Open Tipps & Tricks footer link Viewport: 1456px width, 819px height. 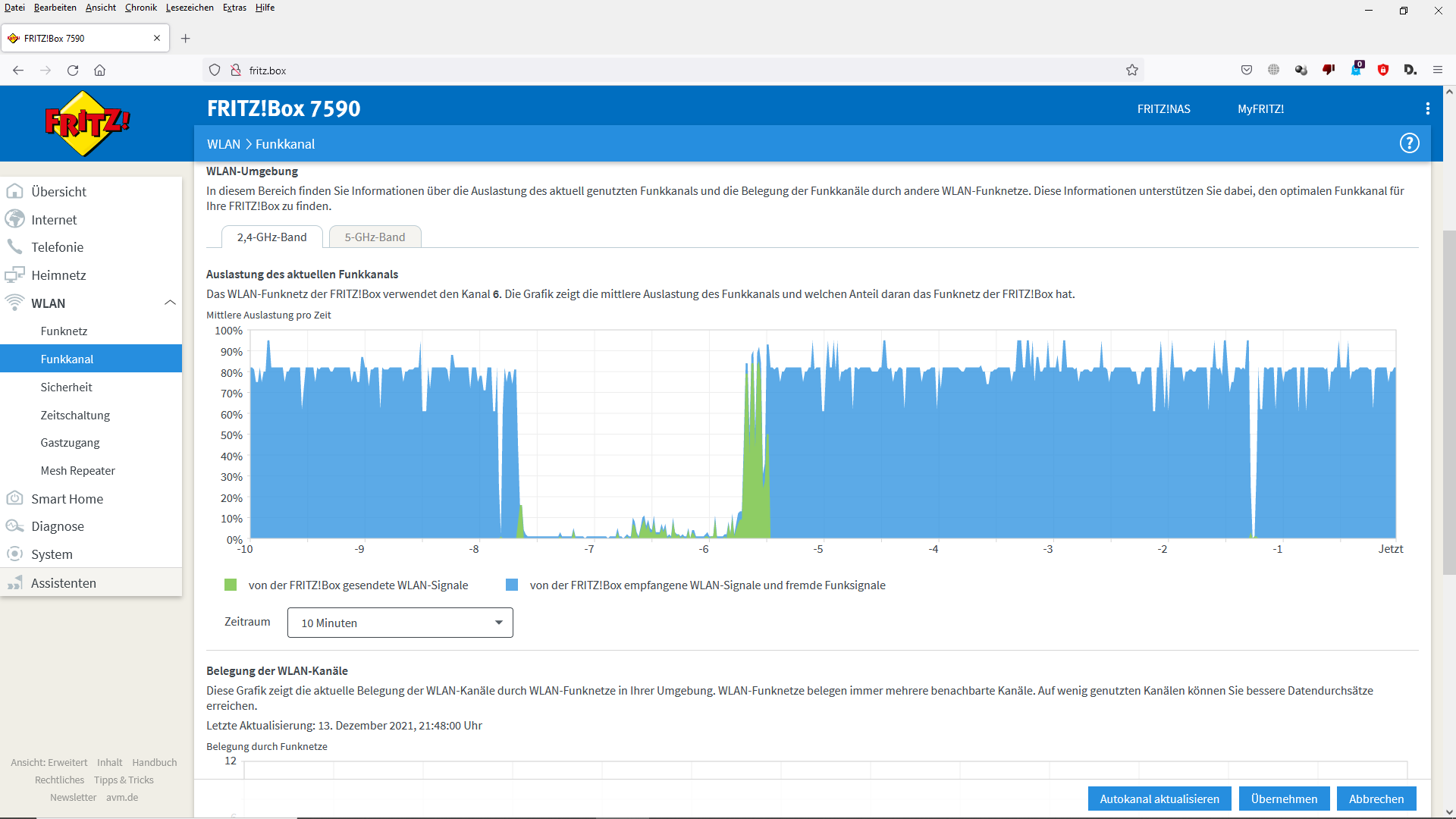click(124, 780)
